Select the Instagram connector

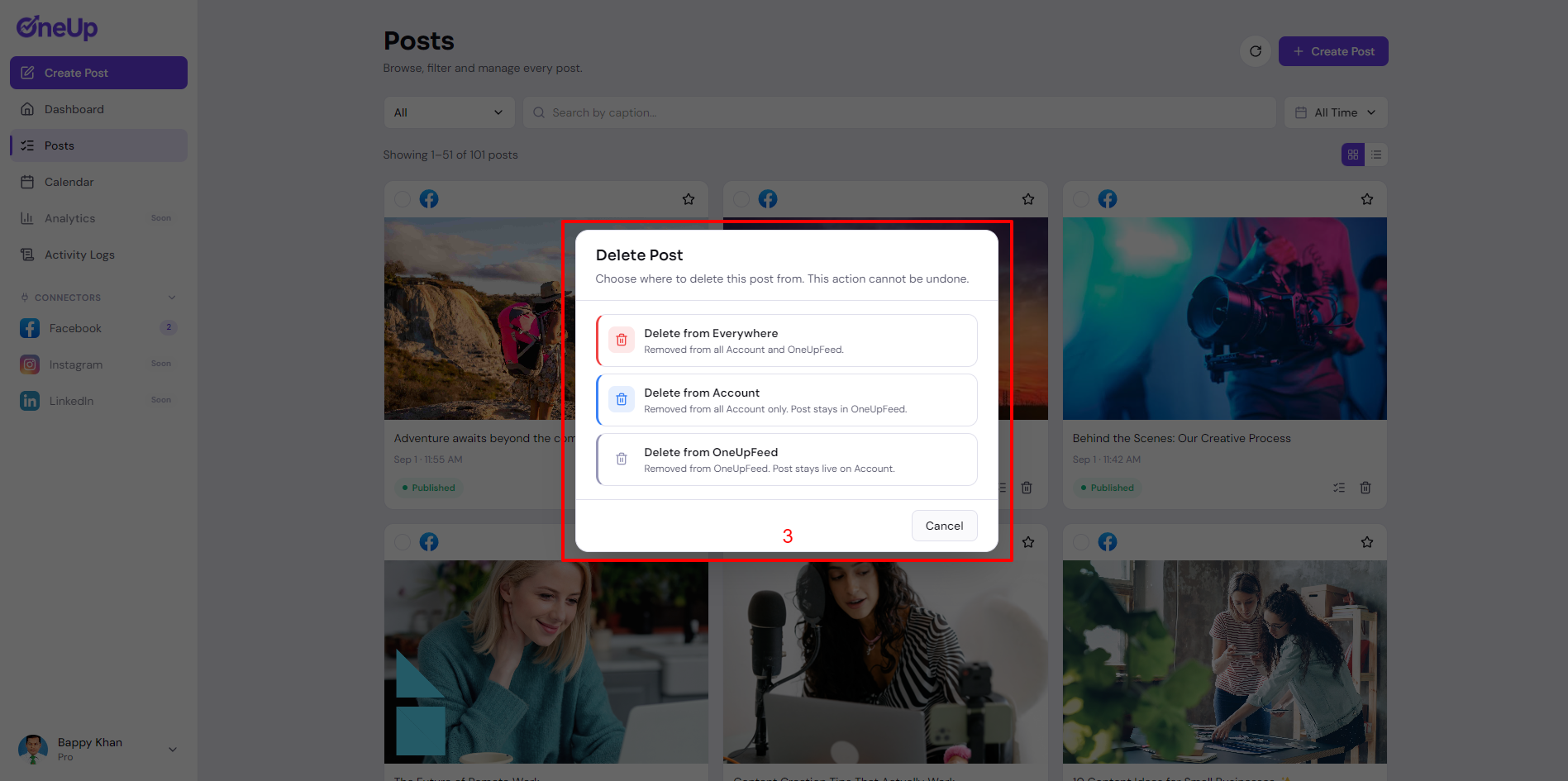tap(98, 364)
